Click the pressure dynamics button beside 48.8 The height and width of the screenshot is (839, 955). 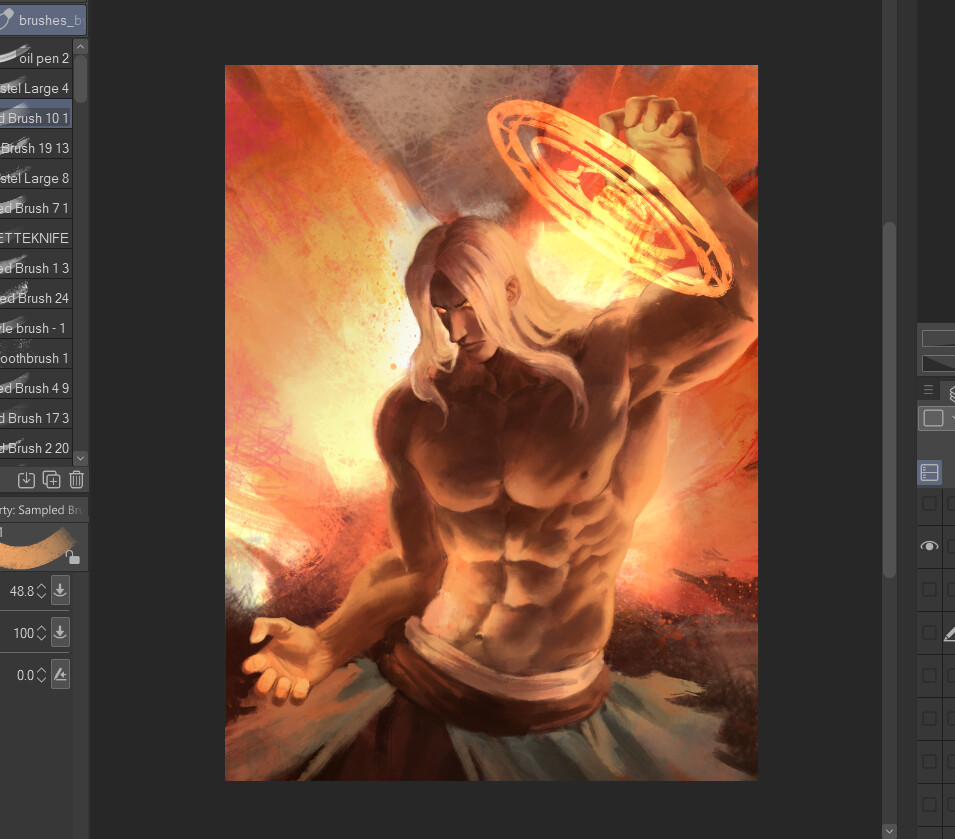60,591
